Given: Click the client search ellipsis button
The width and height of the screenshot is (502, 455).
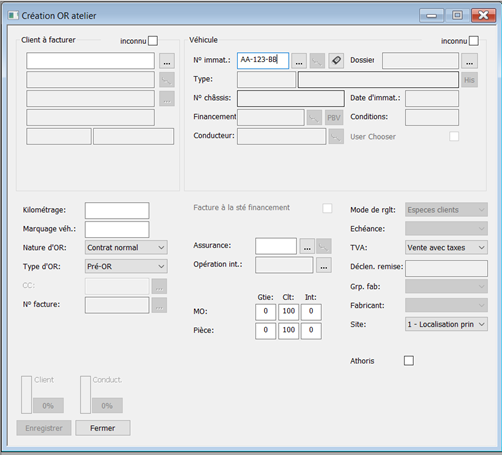Looking at the screenshot, I should click(x=167, y=61).
